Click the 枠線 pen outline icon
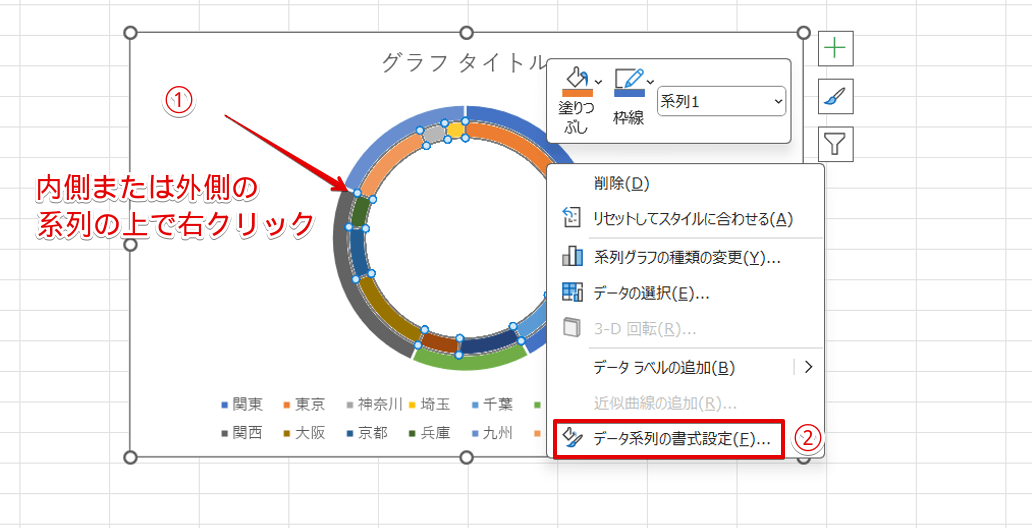This screenshot has height=528, width=1032. [x=629, y=80]
